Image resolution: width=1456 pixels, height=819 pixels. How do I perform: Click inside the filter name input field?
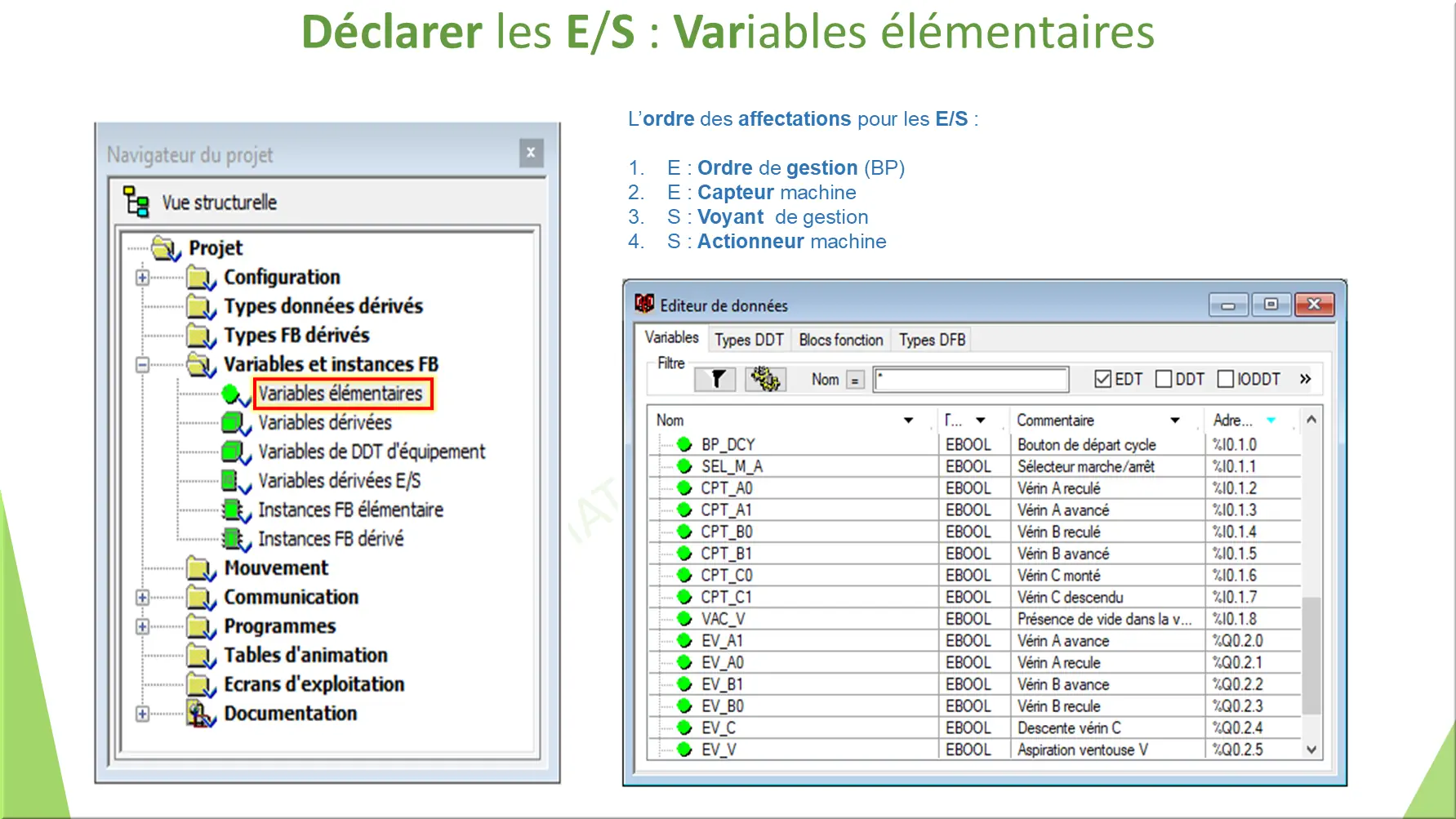(x=970, y=379)
